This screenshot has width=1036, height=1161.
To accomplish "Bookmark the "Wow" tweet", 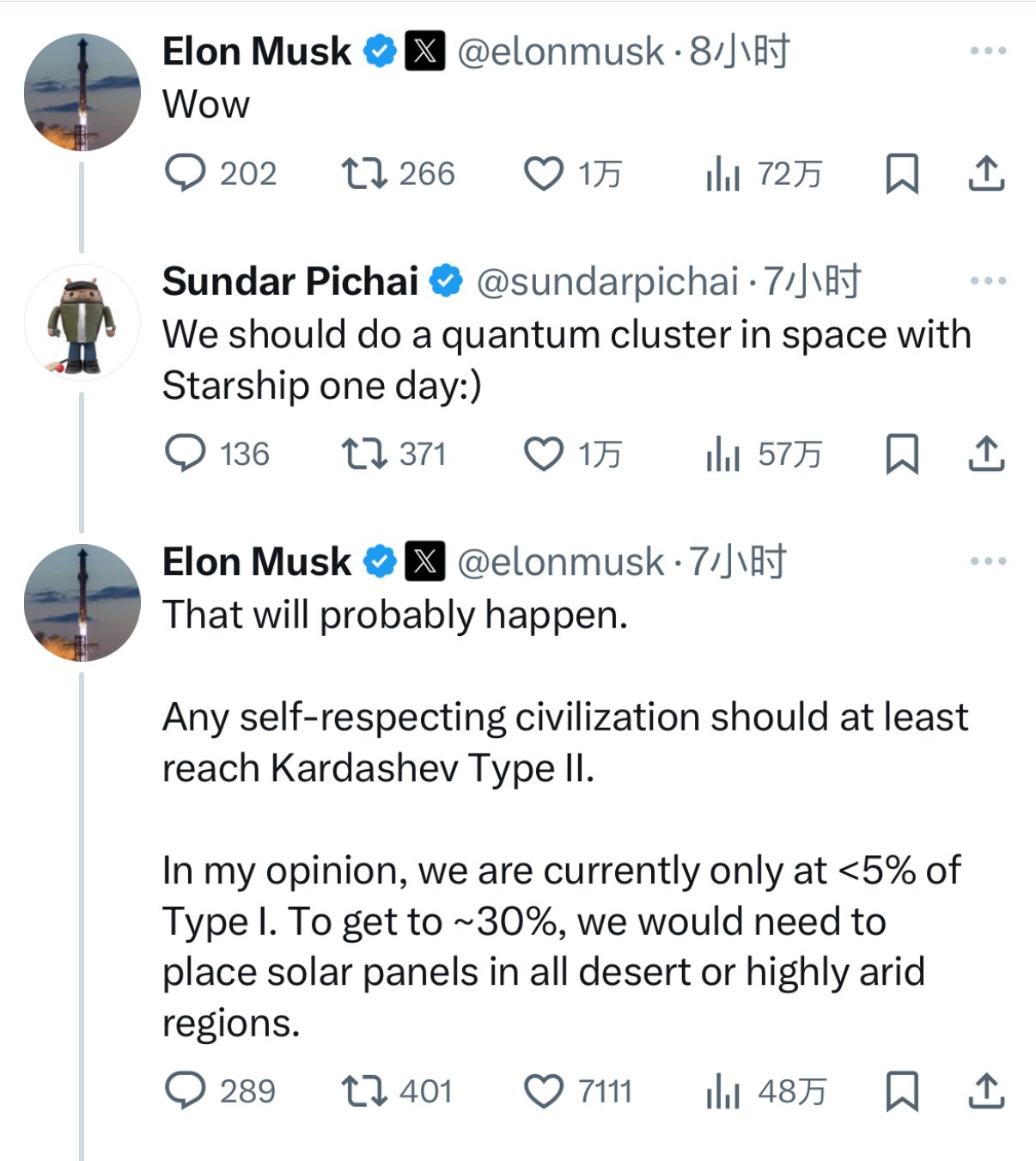I will (902, 174).
